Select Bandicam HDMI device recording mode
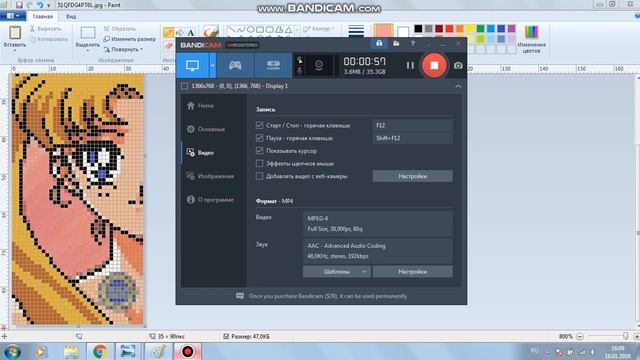The image size is (640, 360). coord(273,65)
